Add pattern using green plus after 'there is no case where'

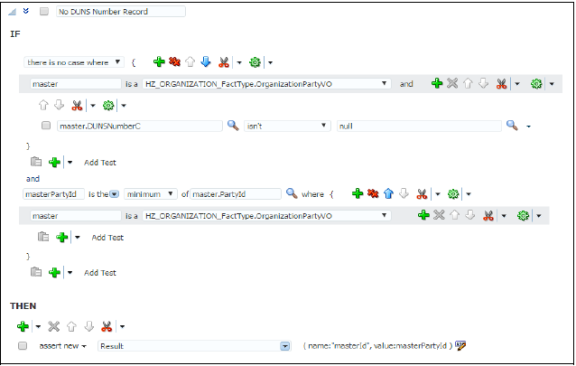pyautogui.click(x=159, y=62)
